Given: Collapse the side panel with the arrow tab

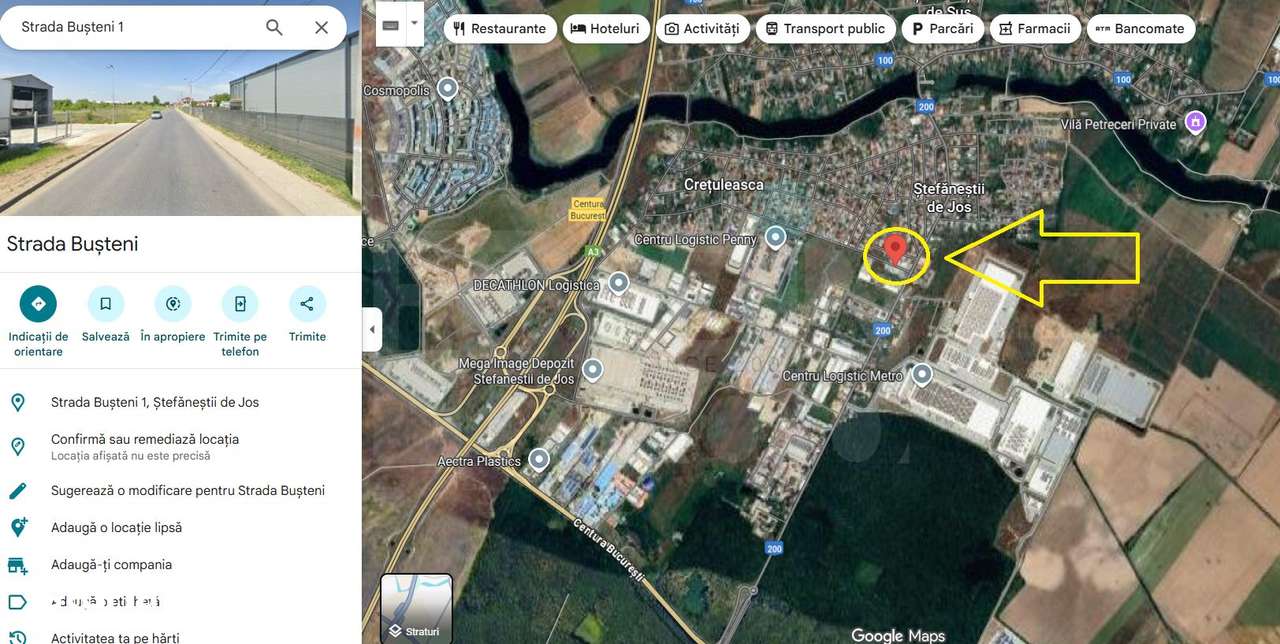Looking at the screenshot, I should tap(372, 329).
